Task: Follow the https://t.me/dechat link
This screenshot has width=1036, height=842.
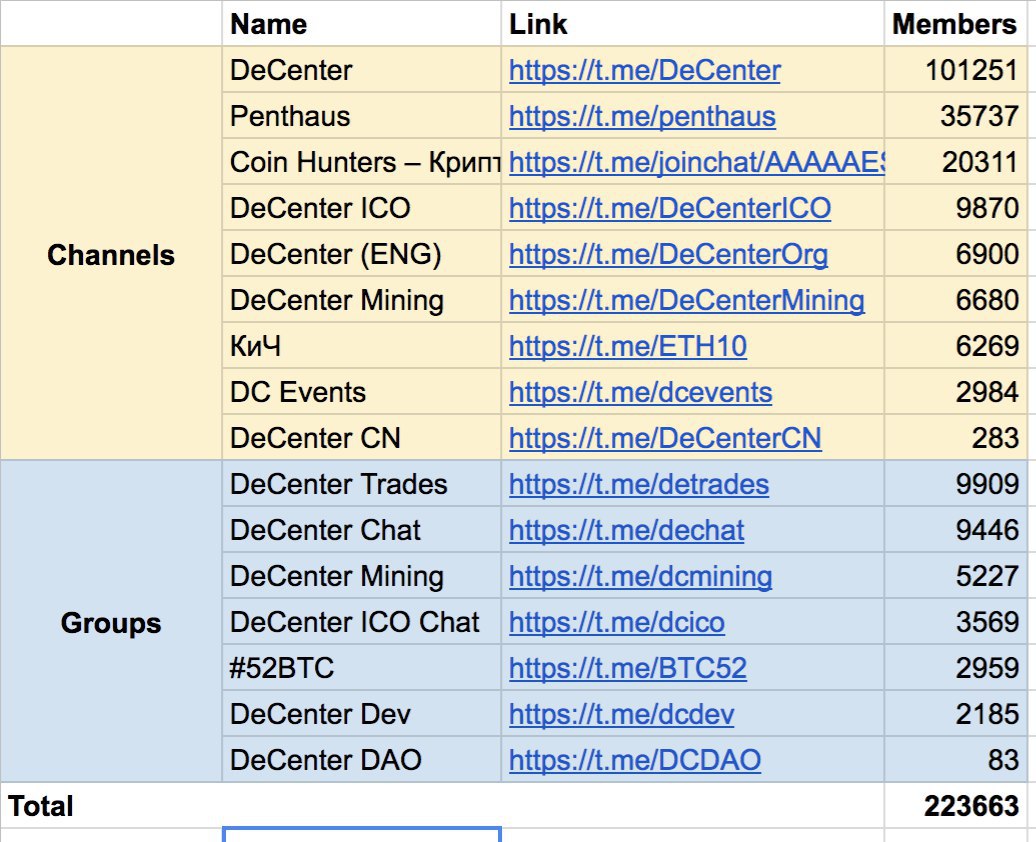Action: click(x=626, y=530)
